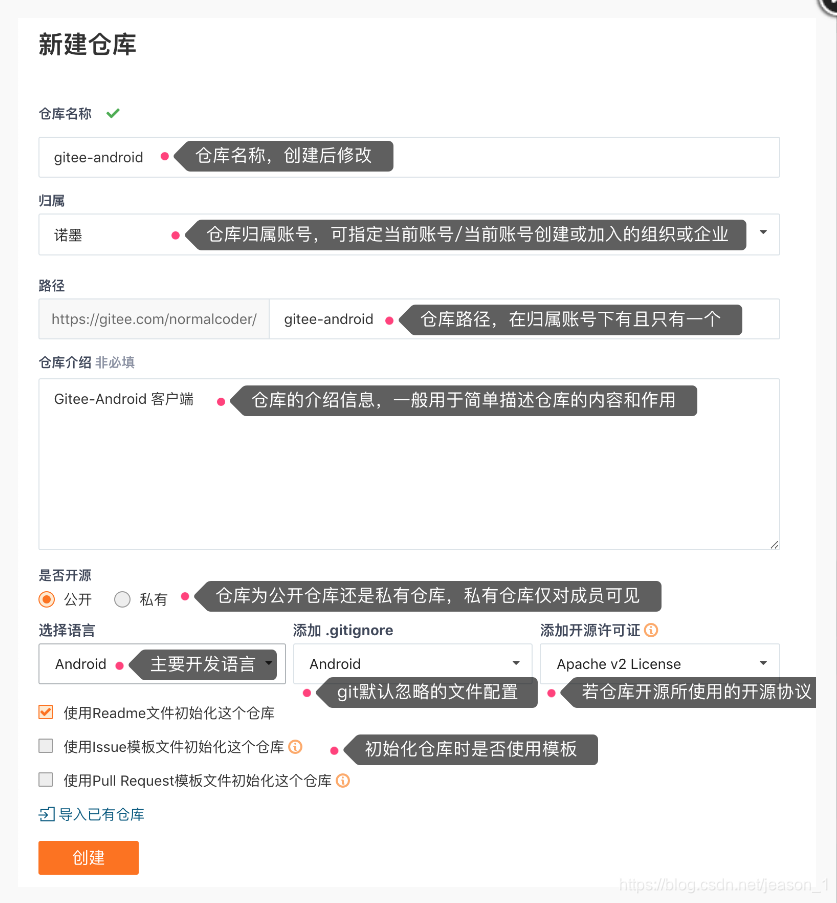Check 使用Pull Request模板文件 option

point(46,780)
